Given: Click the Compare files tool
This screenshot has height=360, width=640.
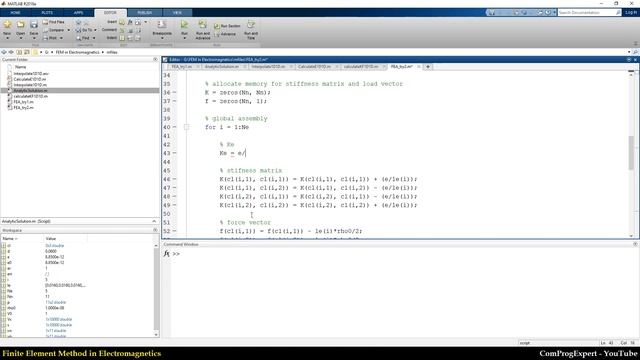Looking at the screenshot, I should (53, 30).
